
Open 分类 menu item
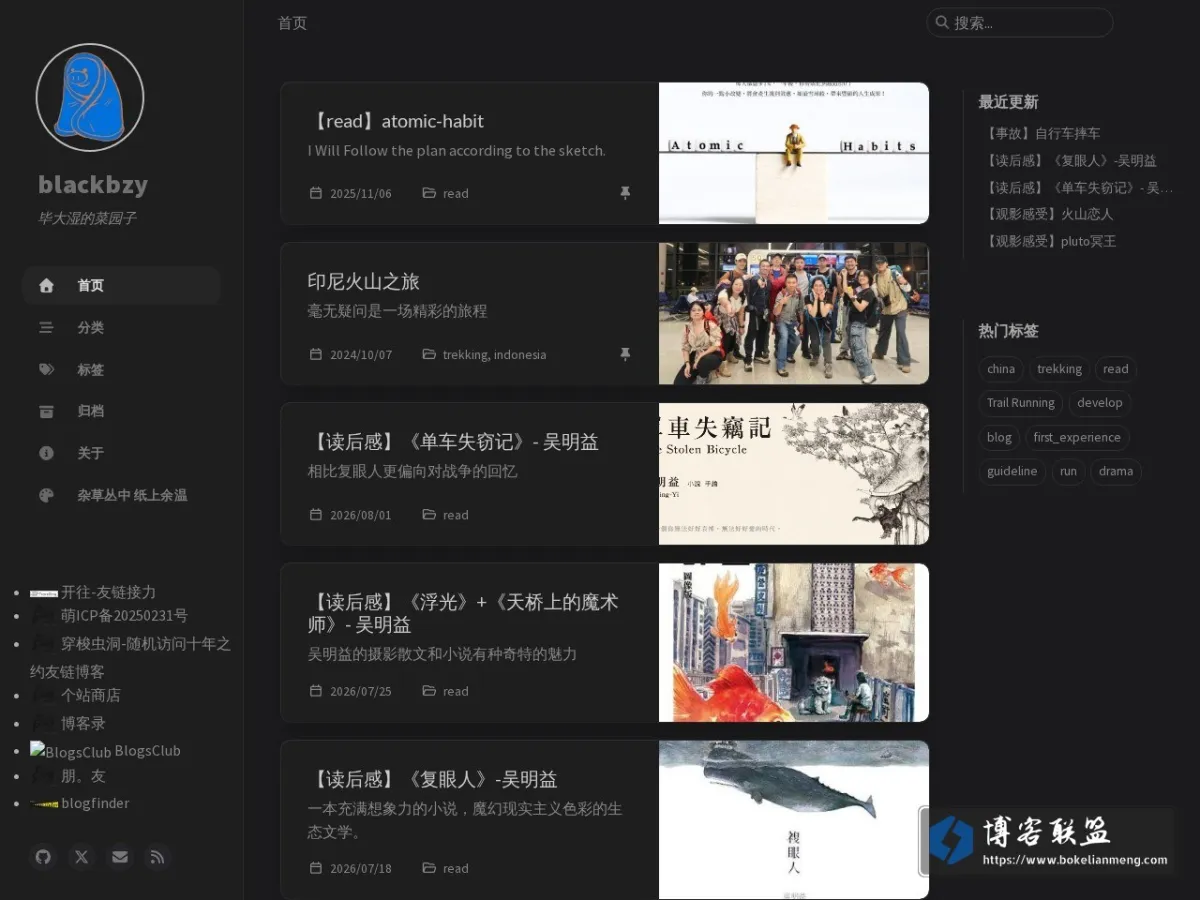(121, 327)
